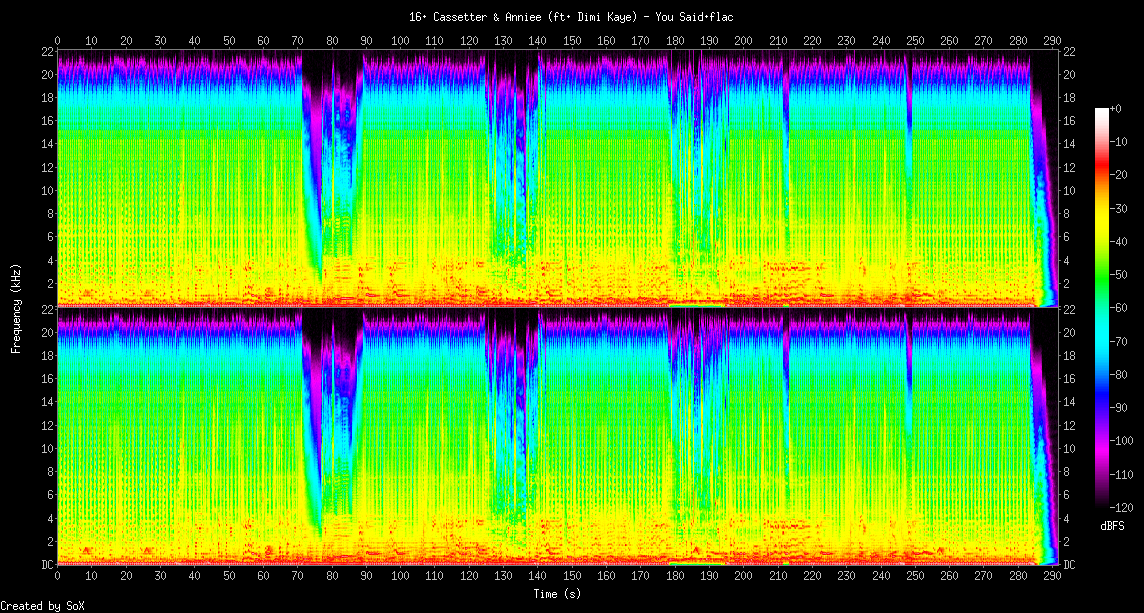This screenshot has width=1144, height=613.
Task: Click the spectrogram title text at top
Action: click(x=571, y=17)
